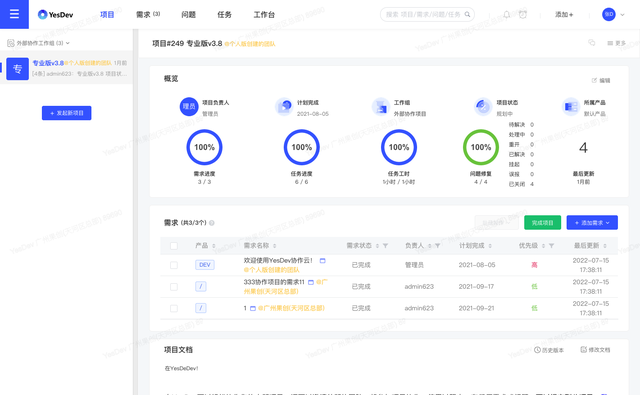Click the 负责人 filter funnel icon
The height and width of the screenshot is (395, 640).
pyautogui.click(x=438, y=246)
